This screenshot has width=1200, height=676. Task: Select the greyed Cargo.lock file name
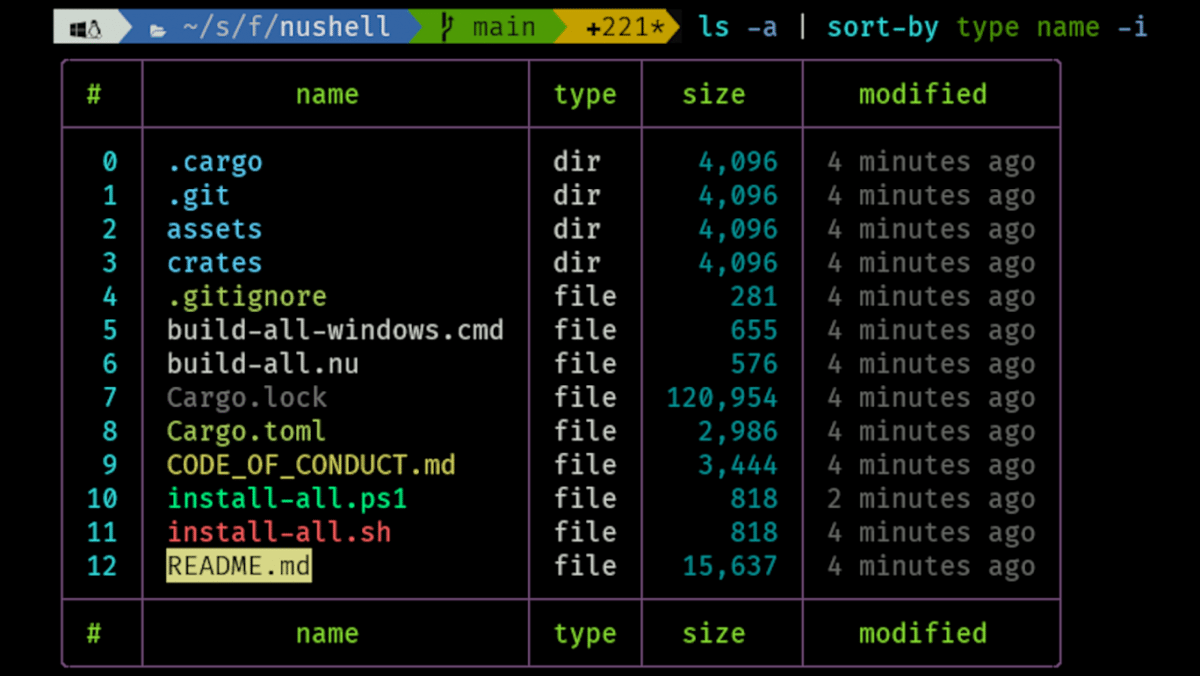click(246, 398)
